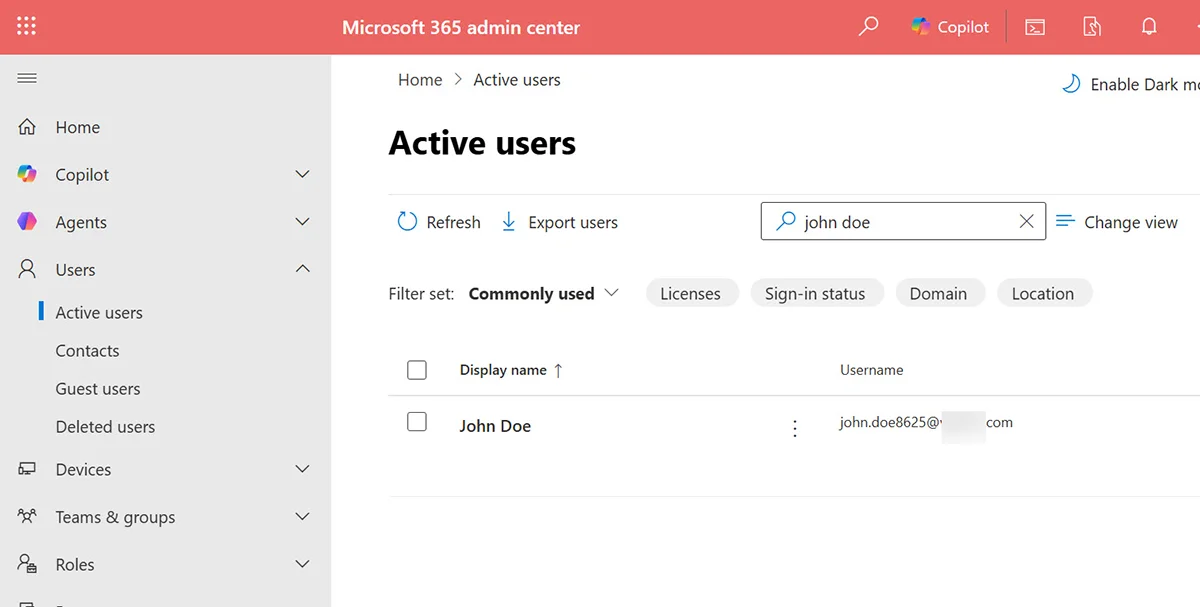Open the top bar search
Screen dimensions: 1200x607
[x=868, y=26]
